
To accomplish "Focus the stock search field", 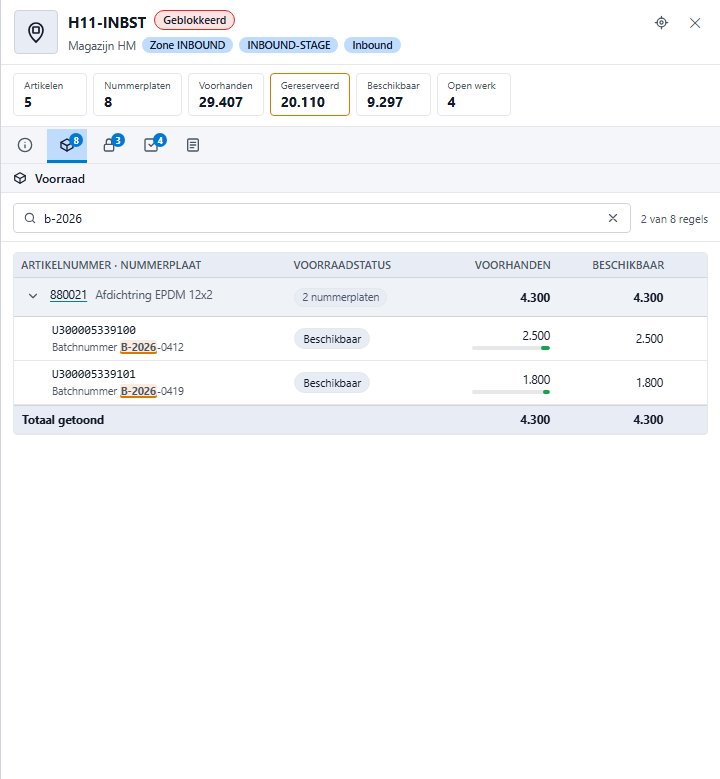I will (321, 218).
